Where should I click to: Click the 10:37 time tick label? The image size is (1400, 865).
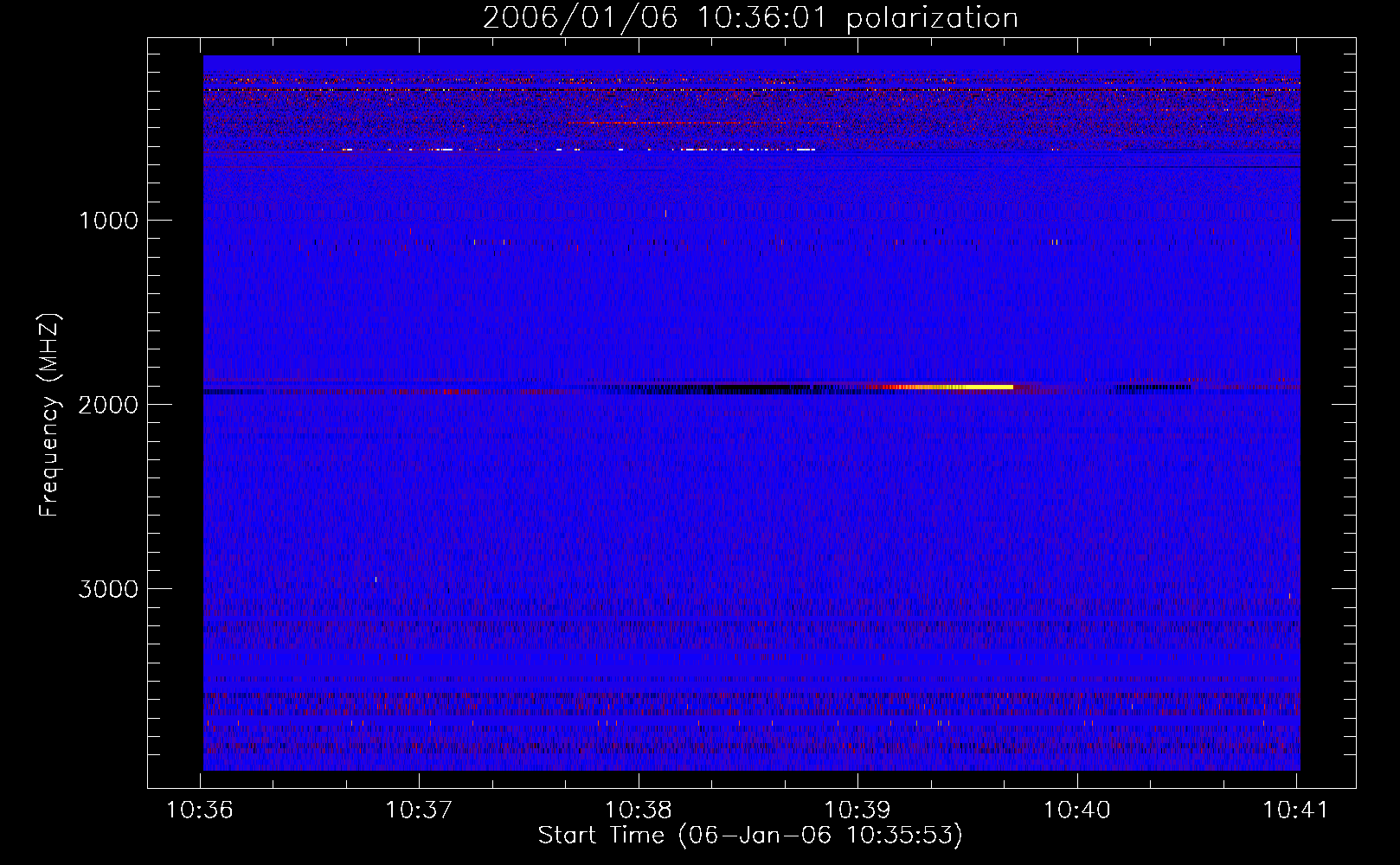(x=420, y=811)
